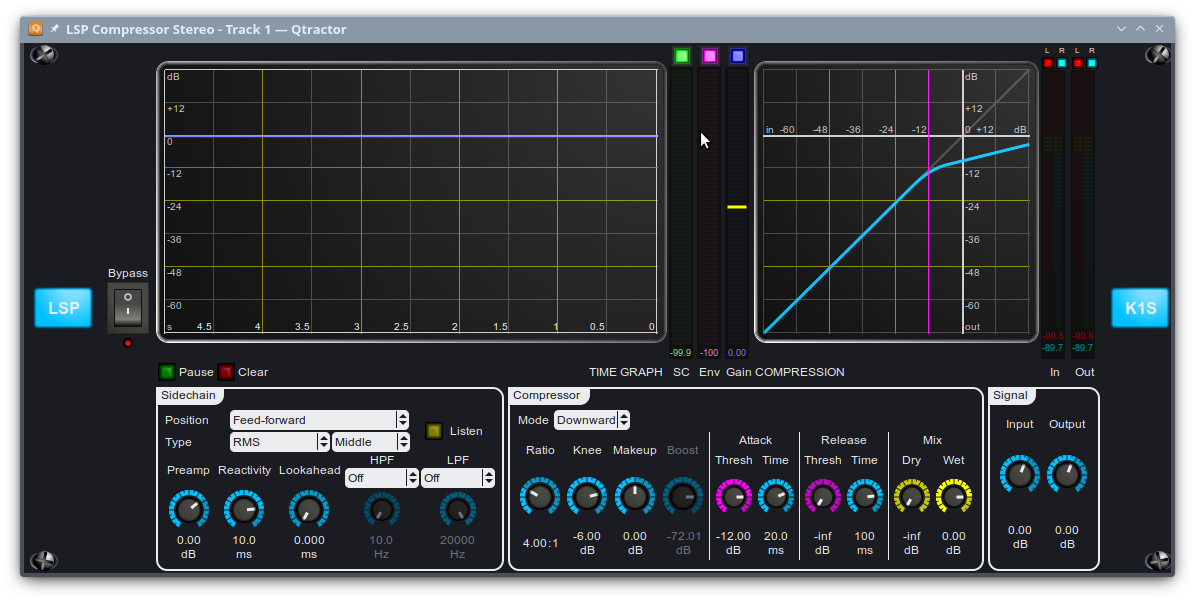Click the K1S plugin badge
The image size is (1195, 601).
point(1140,308)
